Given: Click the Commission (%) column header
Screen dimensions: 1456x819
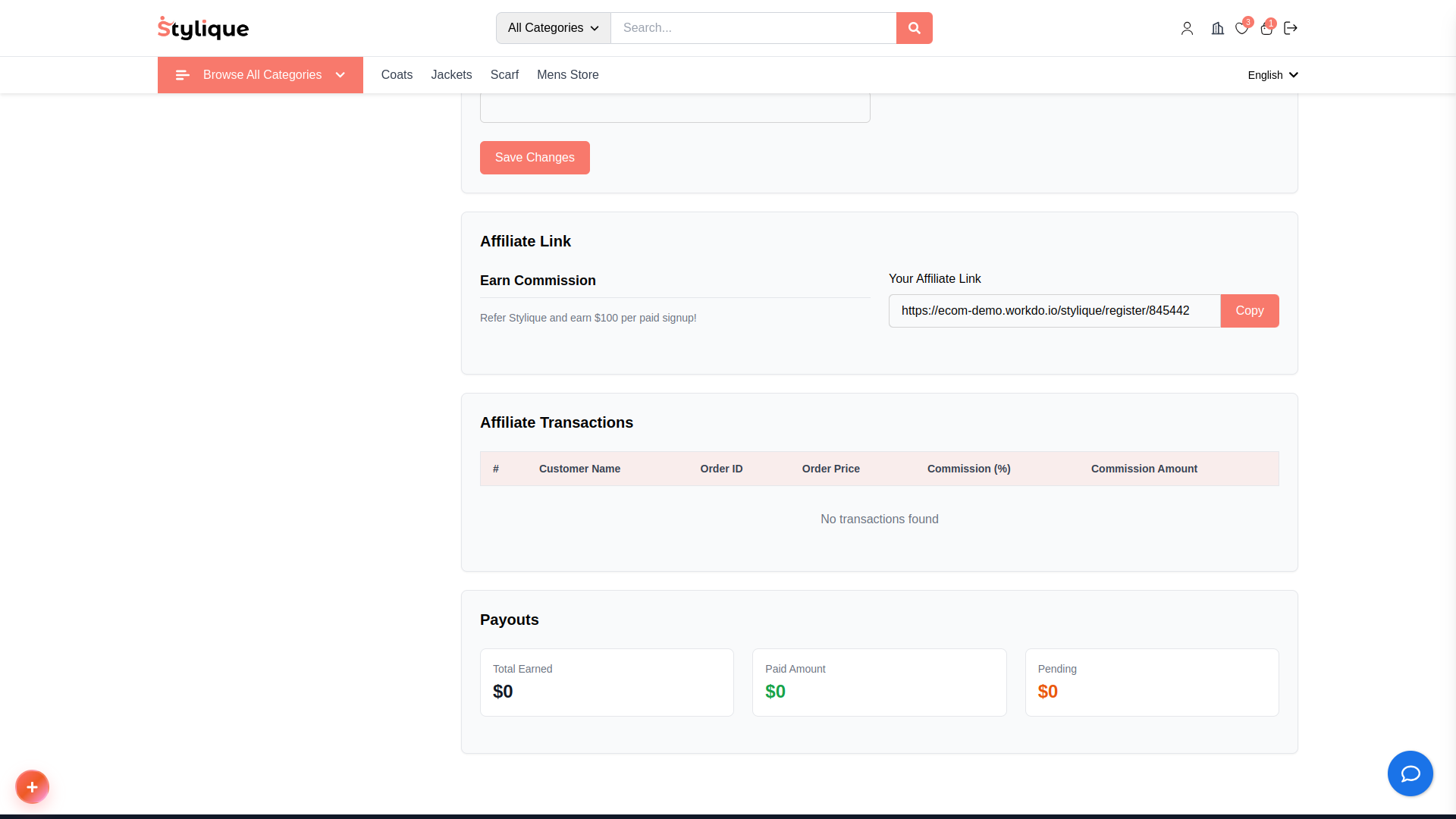Looking at the screenshot, I should tap(968, 469).
